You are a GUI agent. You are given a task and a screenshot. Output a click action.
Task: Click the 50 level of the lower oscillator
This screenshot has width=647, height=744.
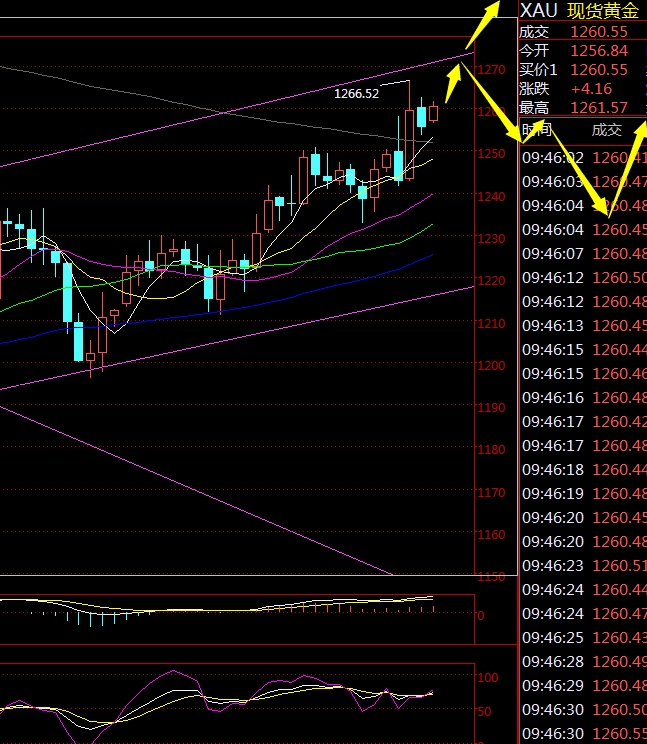coord(484,711)
